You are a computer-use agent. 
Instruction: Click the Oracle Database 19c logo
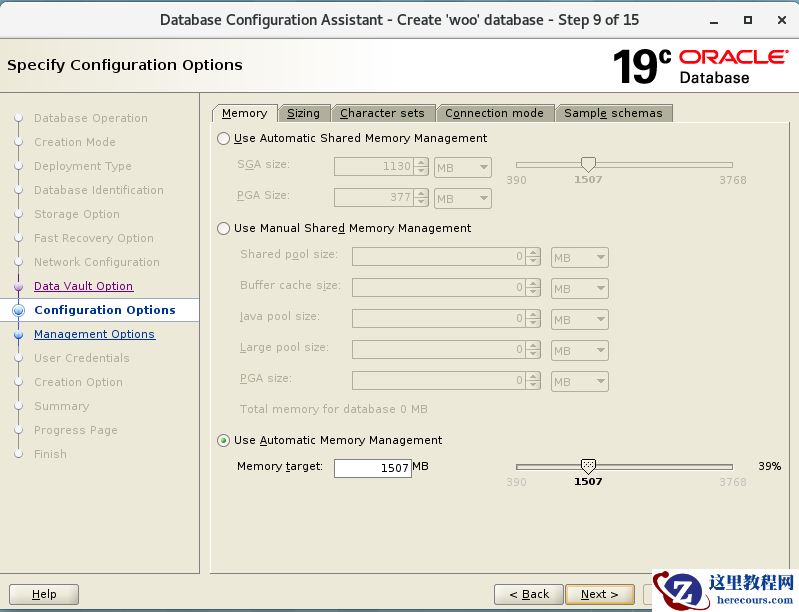700,66
